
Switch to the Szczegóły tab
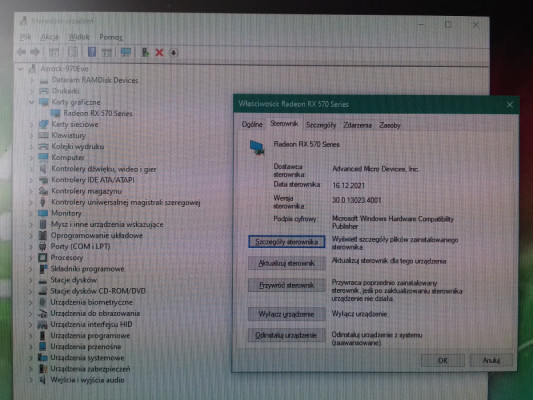pyautogui.click(x=321, y=125)
